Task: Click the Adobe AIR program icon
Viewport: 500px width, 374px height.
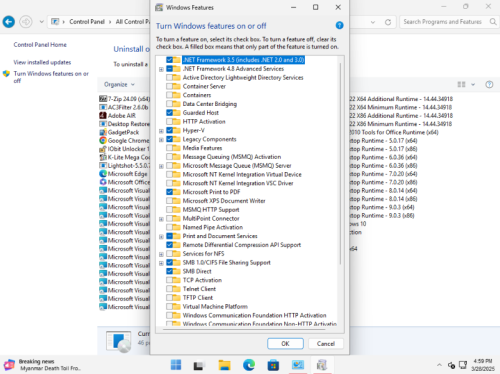Action: [x=103, y=115]
